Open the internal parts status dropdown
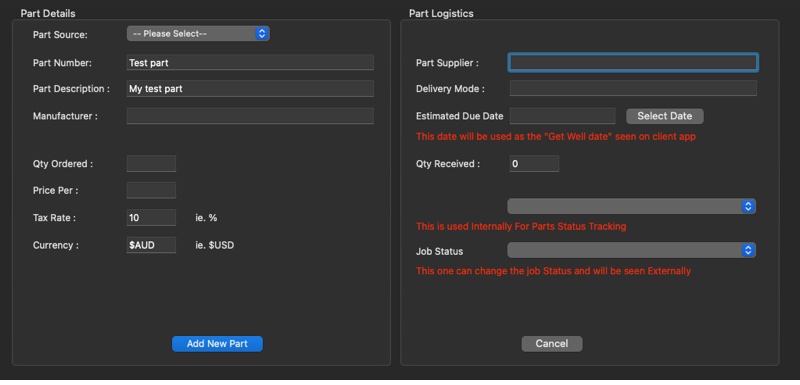This screenshot has width=800, height=385. point(632,206)
